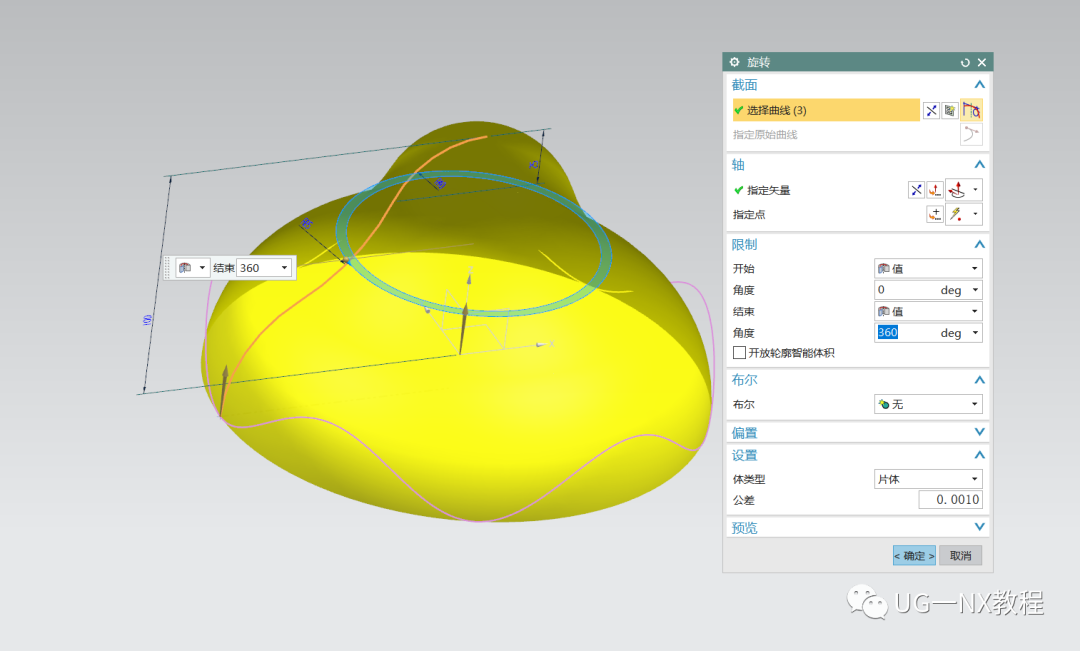Collapse the 限制 section
This screenshot has height=651, width=1080.
(979, 245)
